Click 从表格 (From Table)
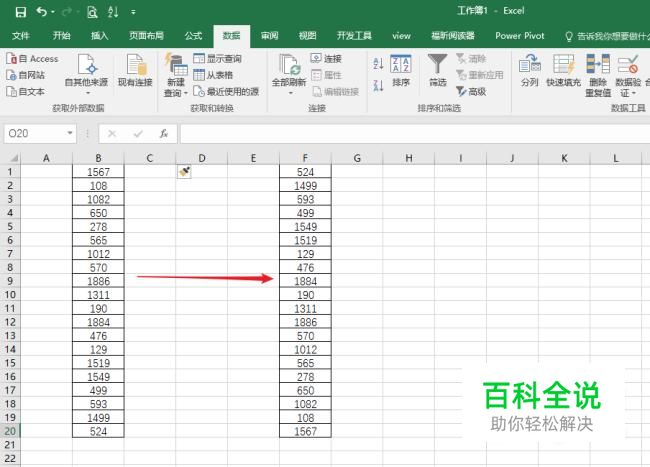 (x=213, y=75)
